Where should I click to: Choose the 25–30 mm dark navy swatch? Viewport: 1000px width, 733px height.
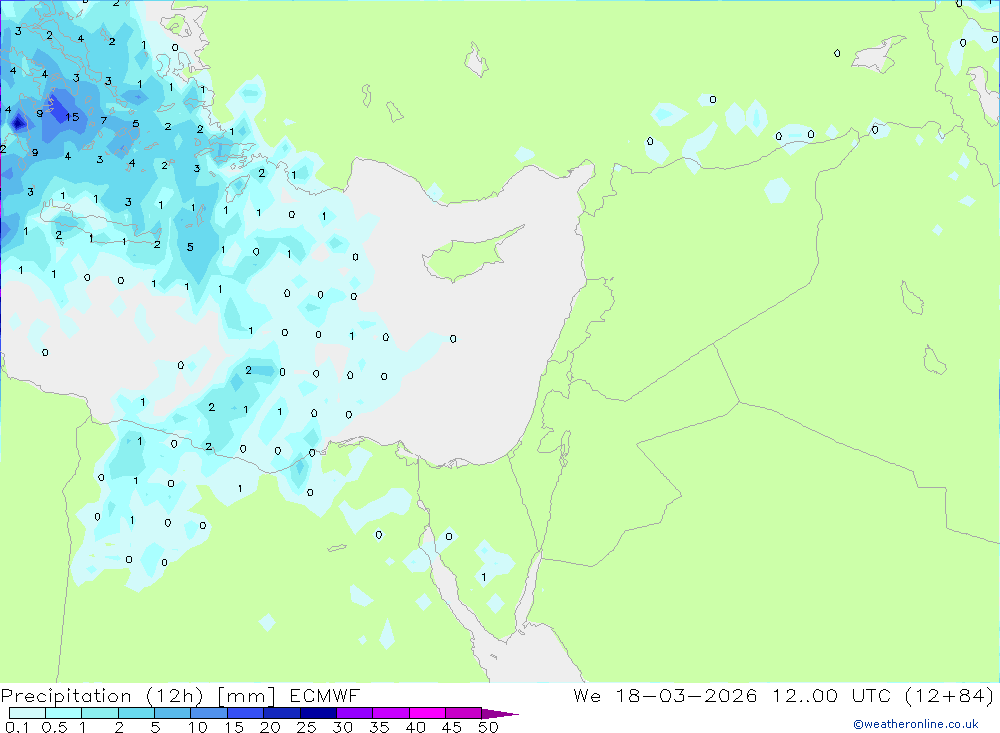click(x=318, y=713)
